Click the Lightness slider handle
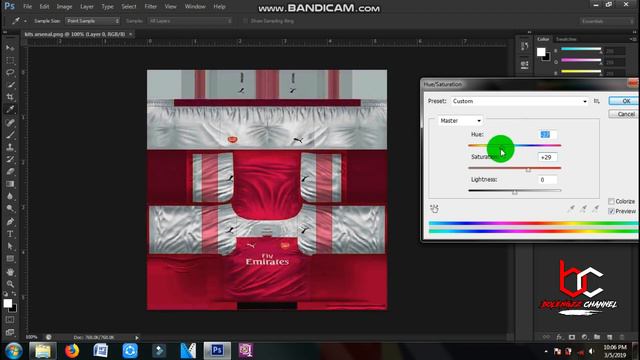Viewport: 640px width, 360px height. (515, 191)
